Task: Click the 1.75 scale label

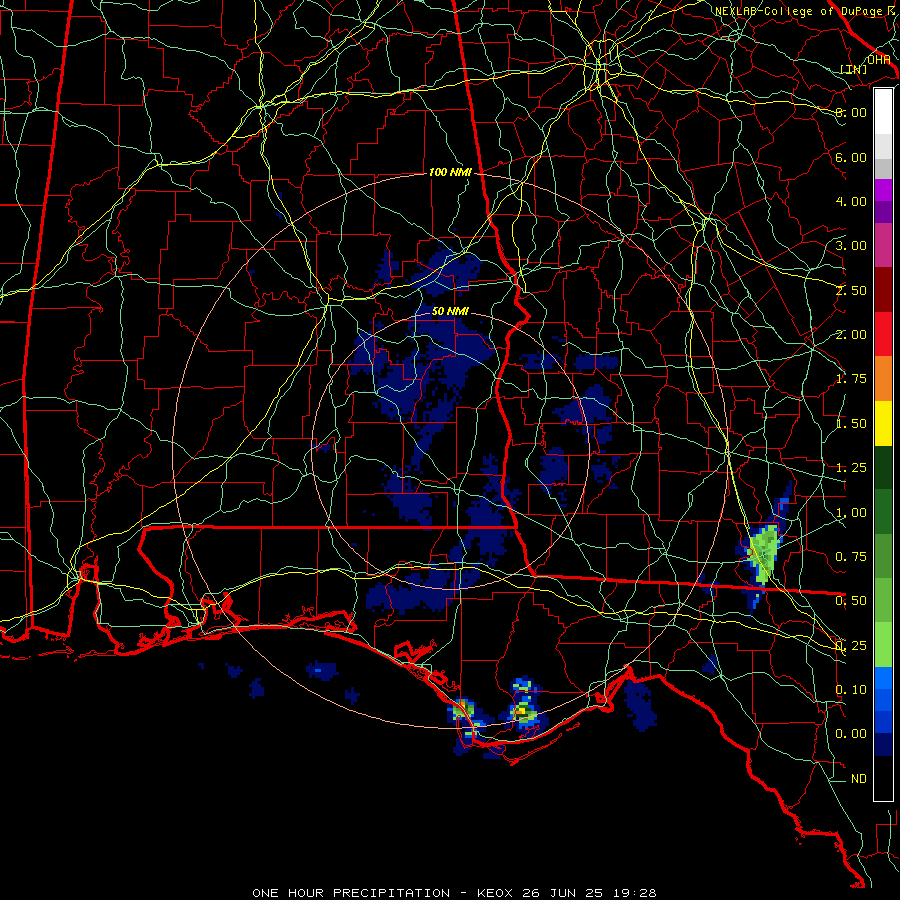Action: click(x=851, y=379)
